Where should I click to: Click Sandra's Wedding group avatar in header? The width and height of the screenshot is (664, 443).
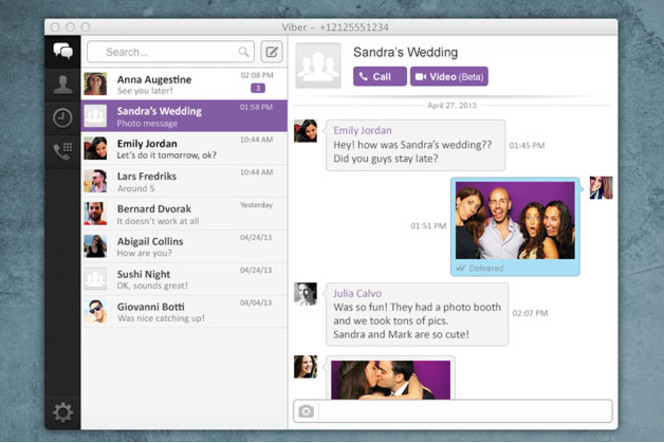(x=317, y=66)
